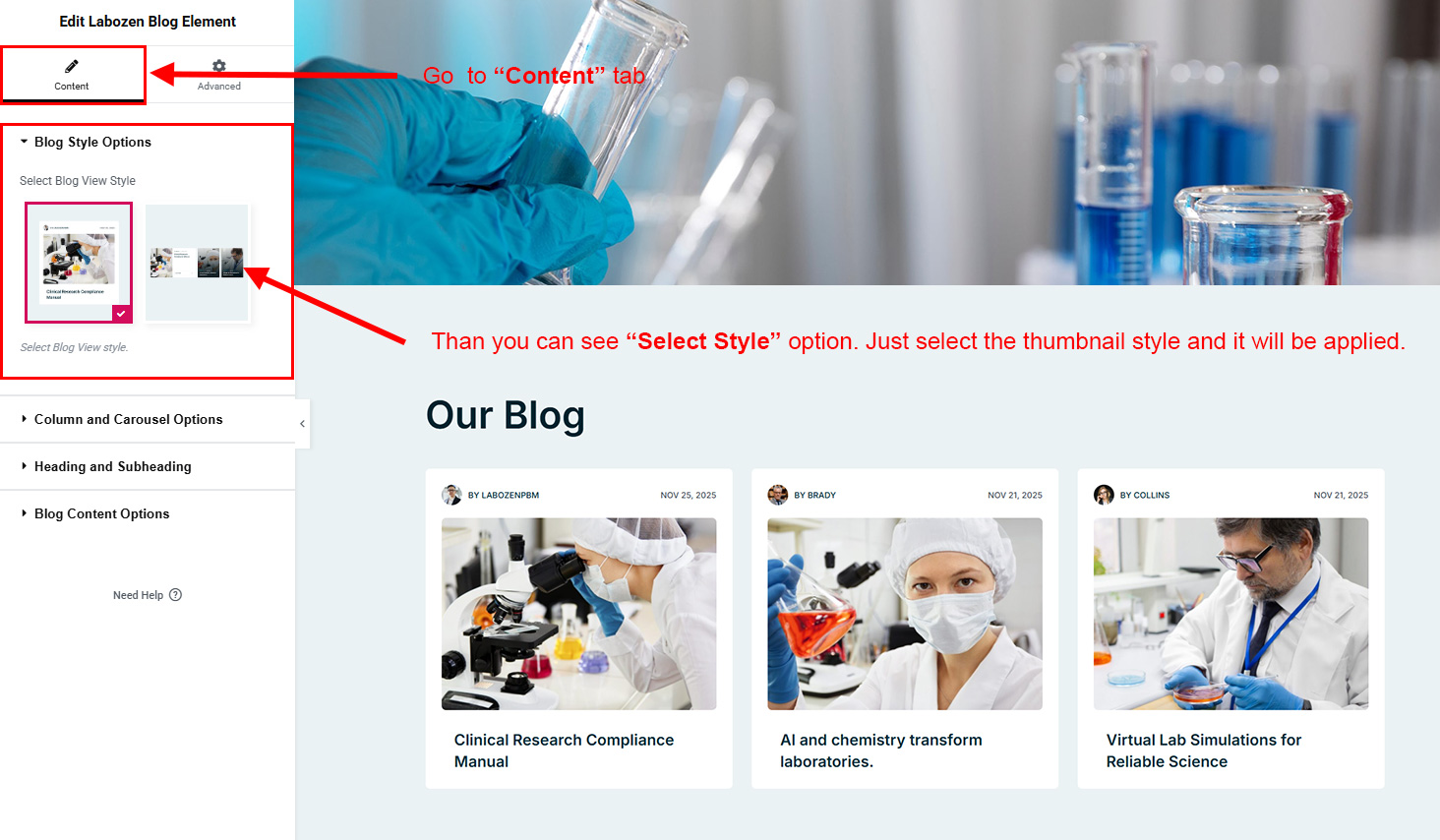Click the Content tab pencil icon
The height and width of the screenshot is (840, 1440).
click(x=72, y=66)
